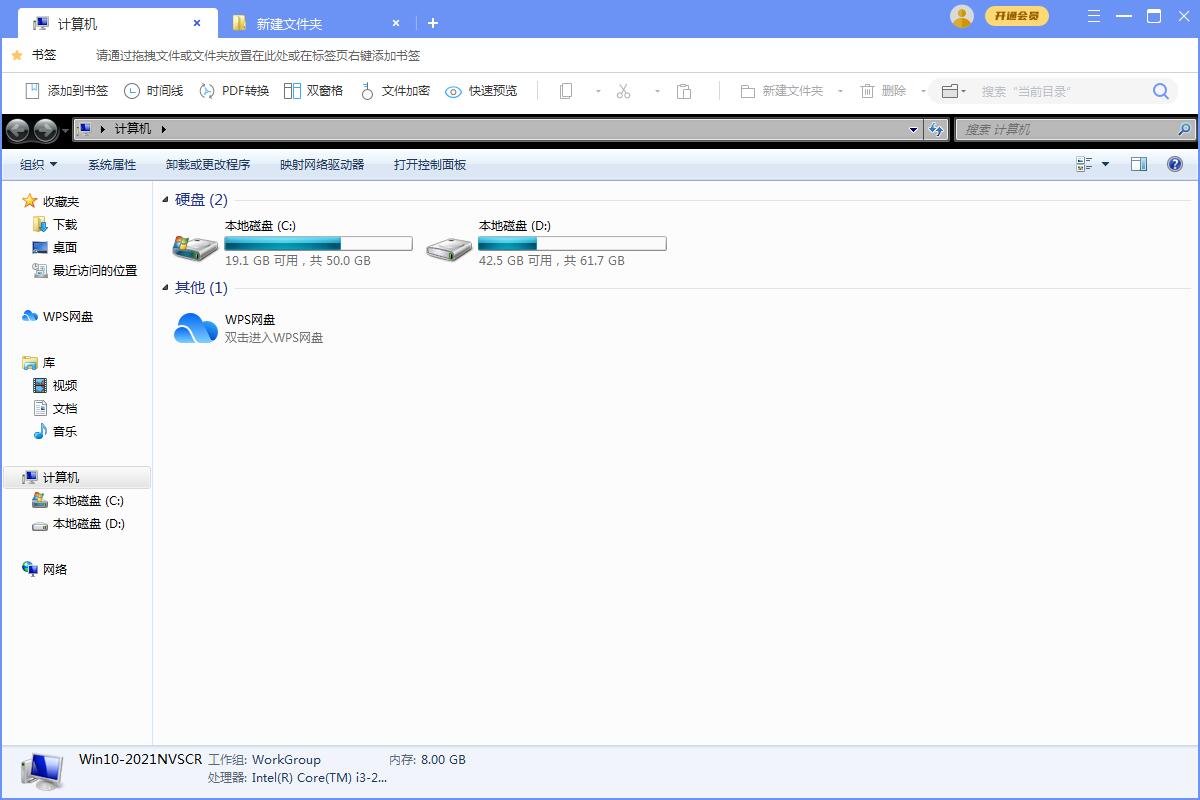Click the help question mark icon
1200x800 pixels.
point(1175,164)
